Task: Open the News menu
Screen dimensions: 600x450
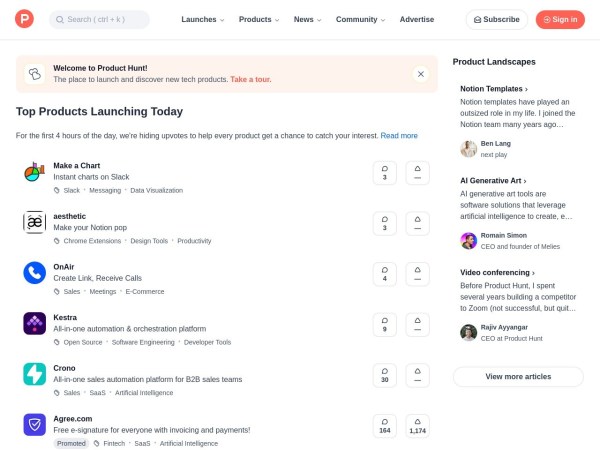Action: tap(307, 19)
